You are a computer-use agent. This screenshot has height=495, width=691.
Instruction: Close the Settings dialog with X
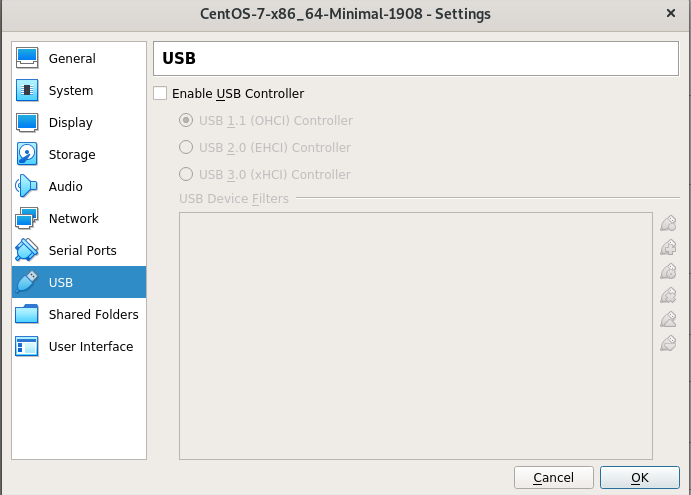671,14
